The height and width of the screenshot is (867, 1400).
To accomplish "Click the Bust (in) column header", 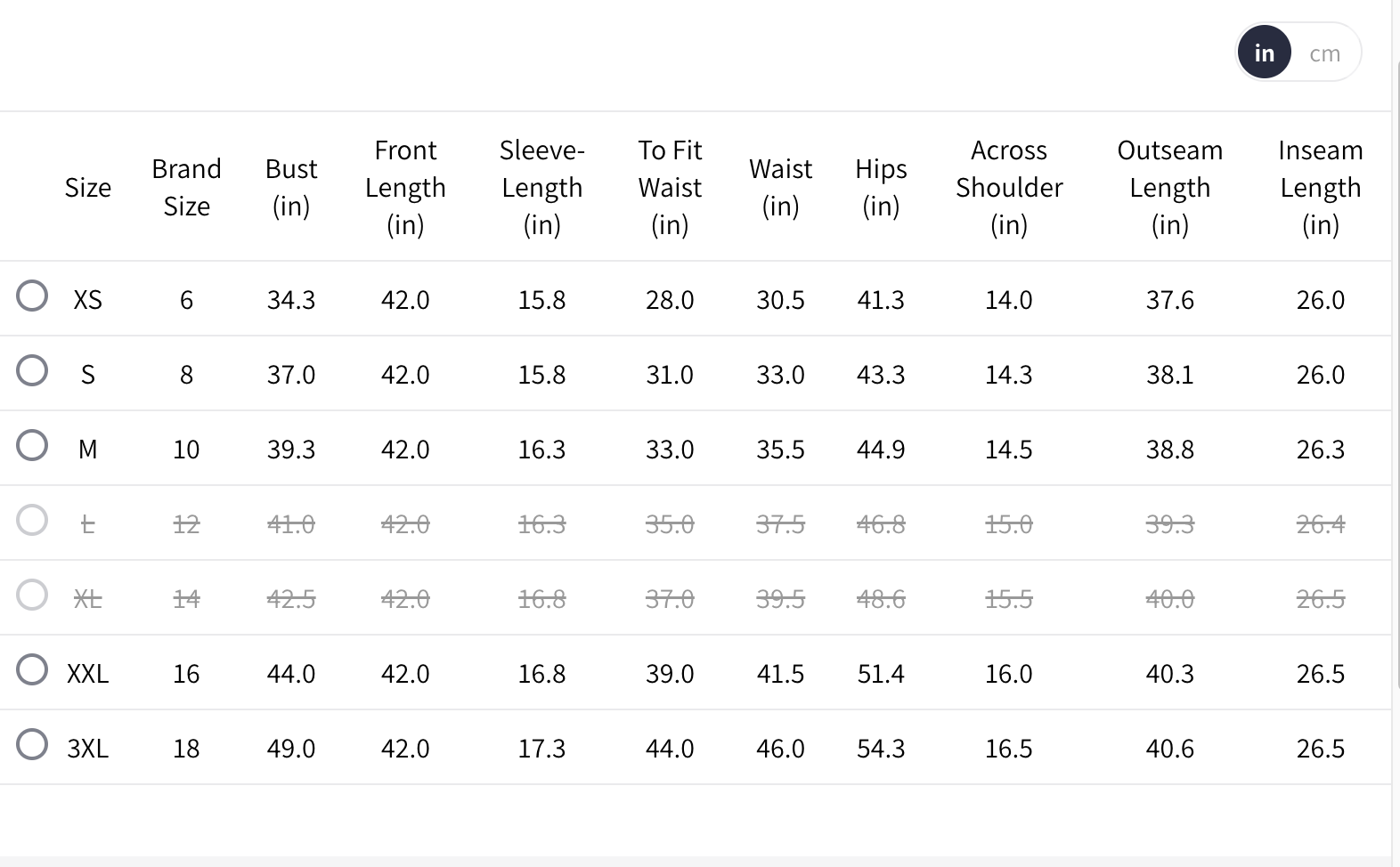I will [291, 187].
